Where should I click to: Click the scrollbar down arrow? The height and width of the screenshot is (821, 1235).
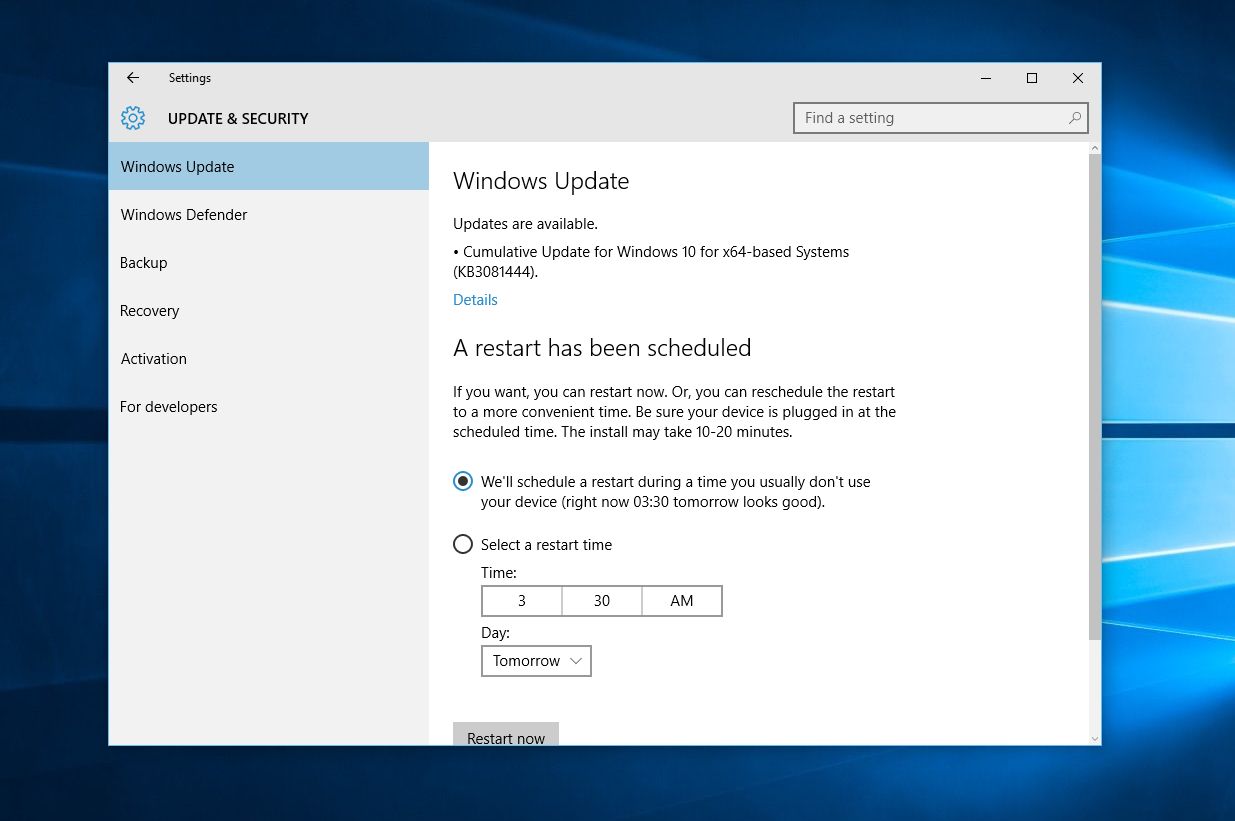pos(1094,738)
